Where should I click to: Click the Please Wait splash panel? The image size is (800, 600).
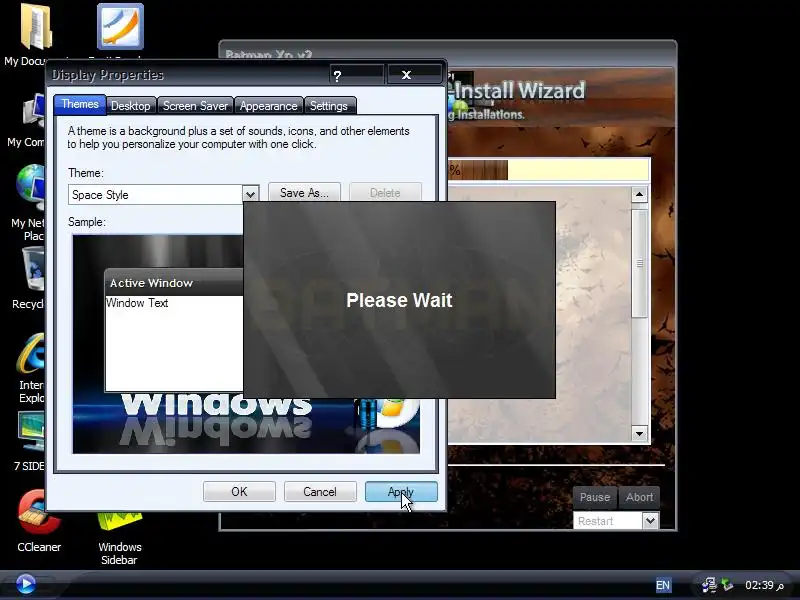coord(399,300)
